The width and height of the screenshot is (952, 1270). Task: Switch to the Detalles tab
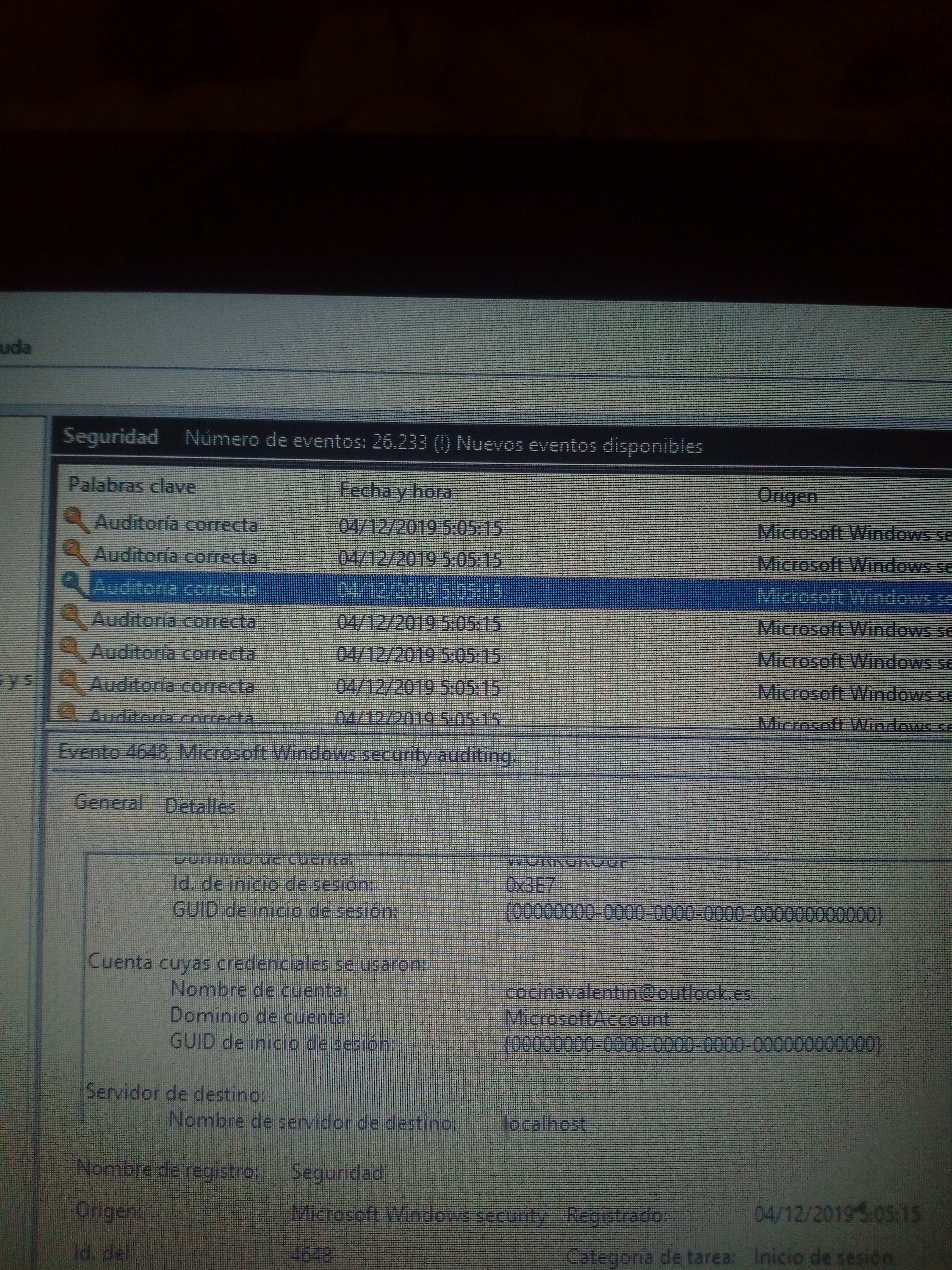(200, 806)
